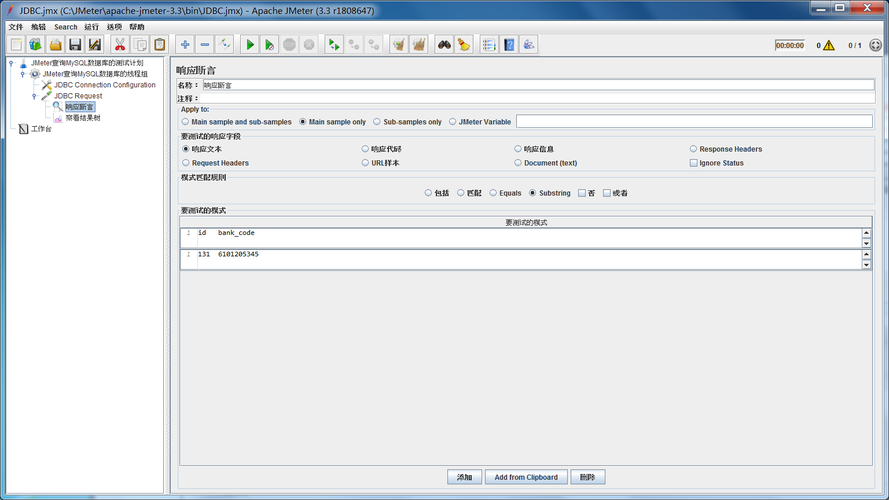Screen dimensions: 889x500
Task: Click the blue plus Expand All icon
Action: [x=185, y=45]
